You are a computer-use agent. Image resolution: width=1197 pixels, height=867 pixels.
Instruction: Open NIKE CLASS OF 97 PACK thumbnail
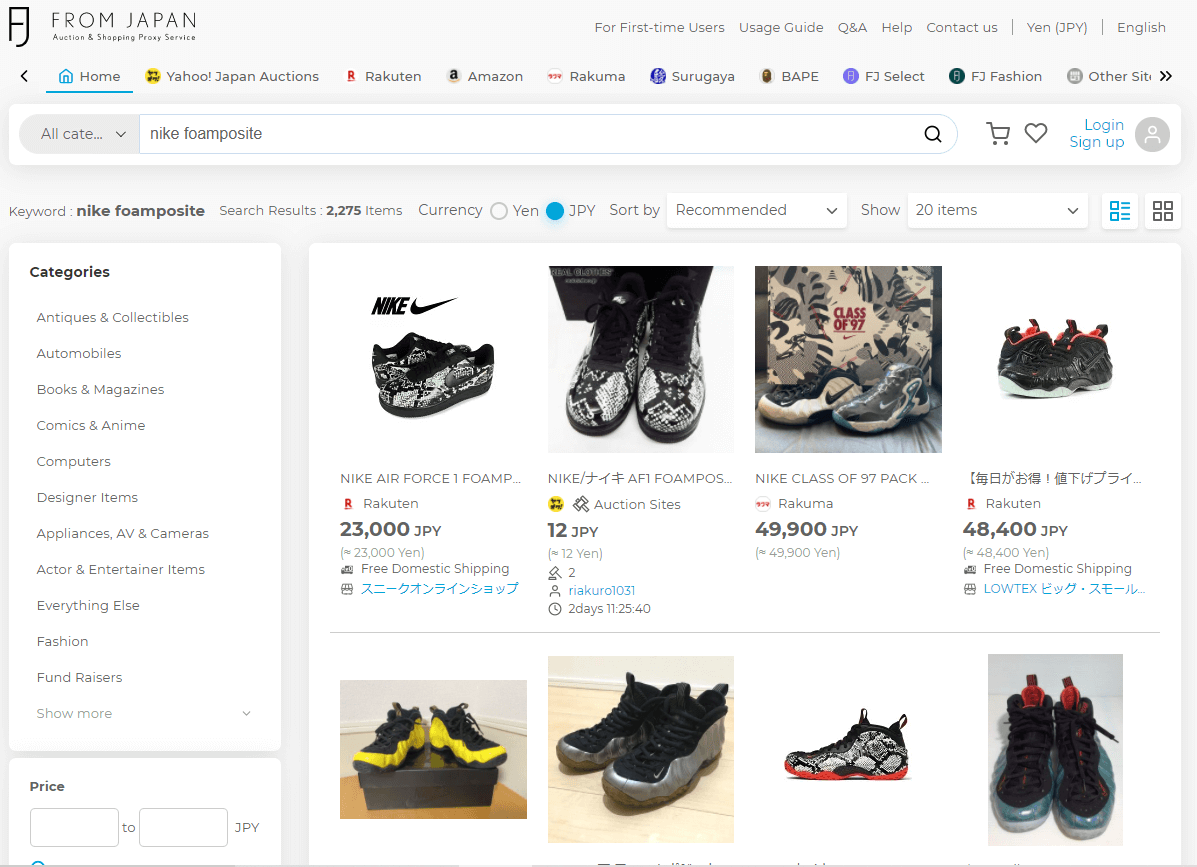[x=848, y=359]
